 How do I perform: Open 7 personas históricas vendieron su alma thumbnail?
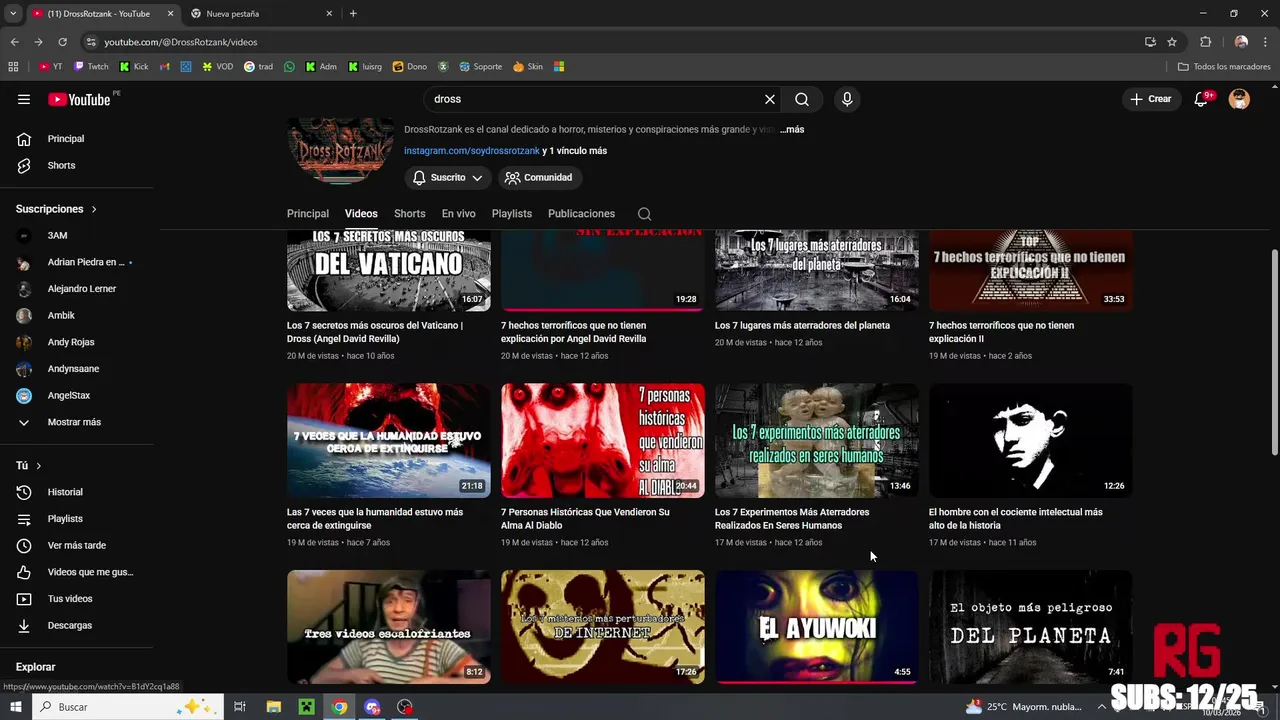pyautogui.click(x=603, y=441)
